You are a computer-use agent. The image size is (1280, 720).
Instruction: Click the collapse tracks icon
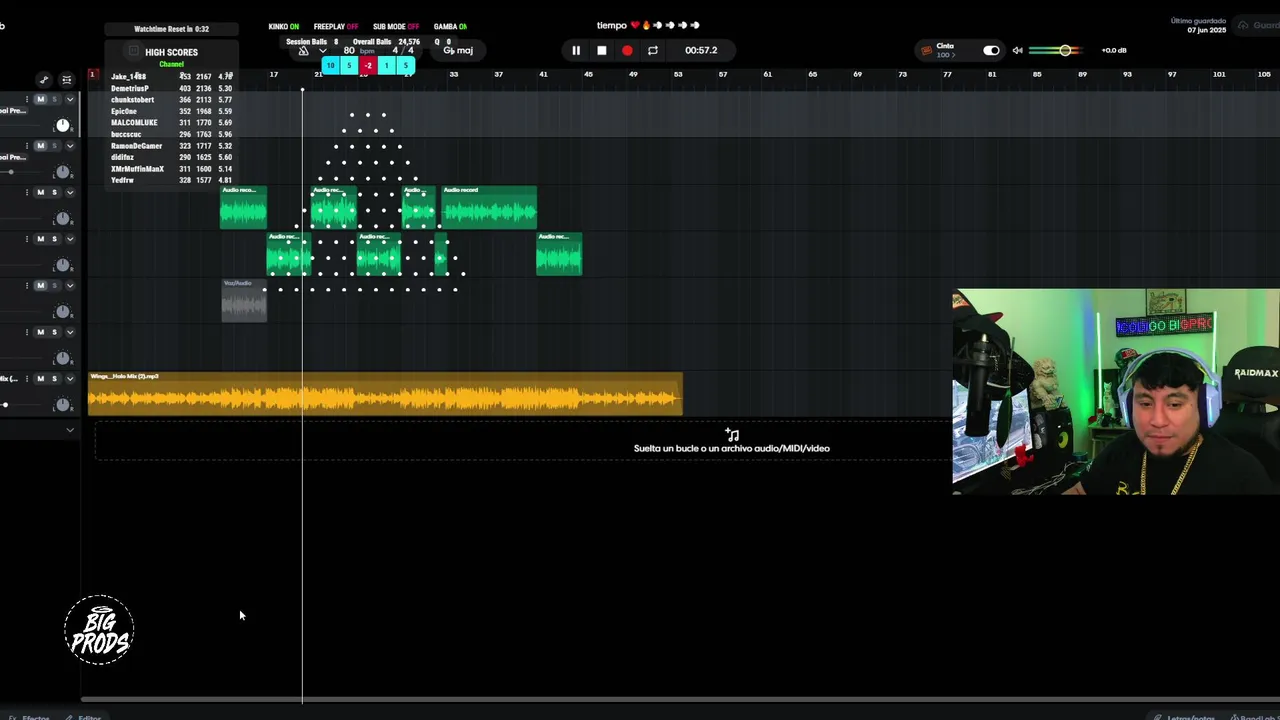(67, 80)
